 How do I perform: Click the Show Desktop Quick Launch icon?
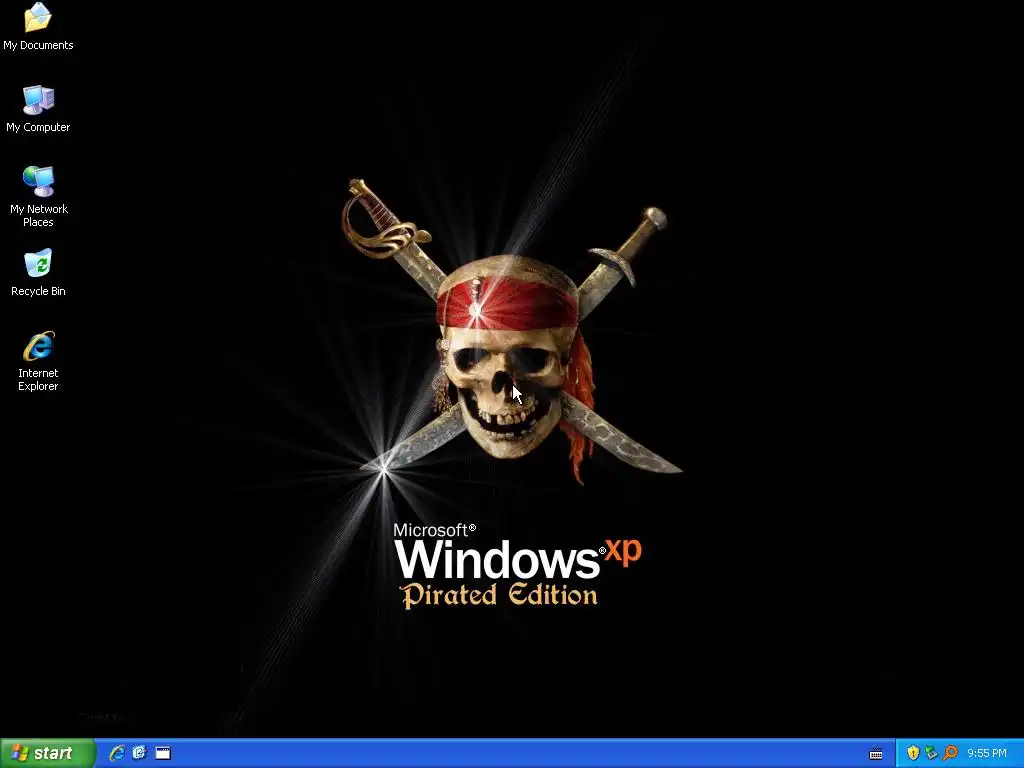(x=163, y=753)
